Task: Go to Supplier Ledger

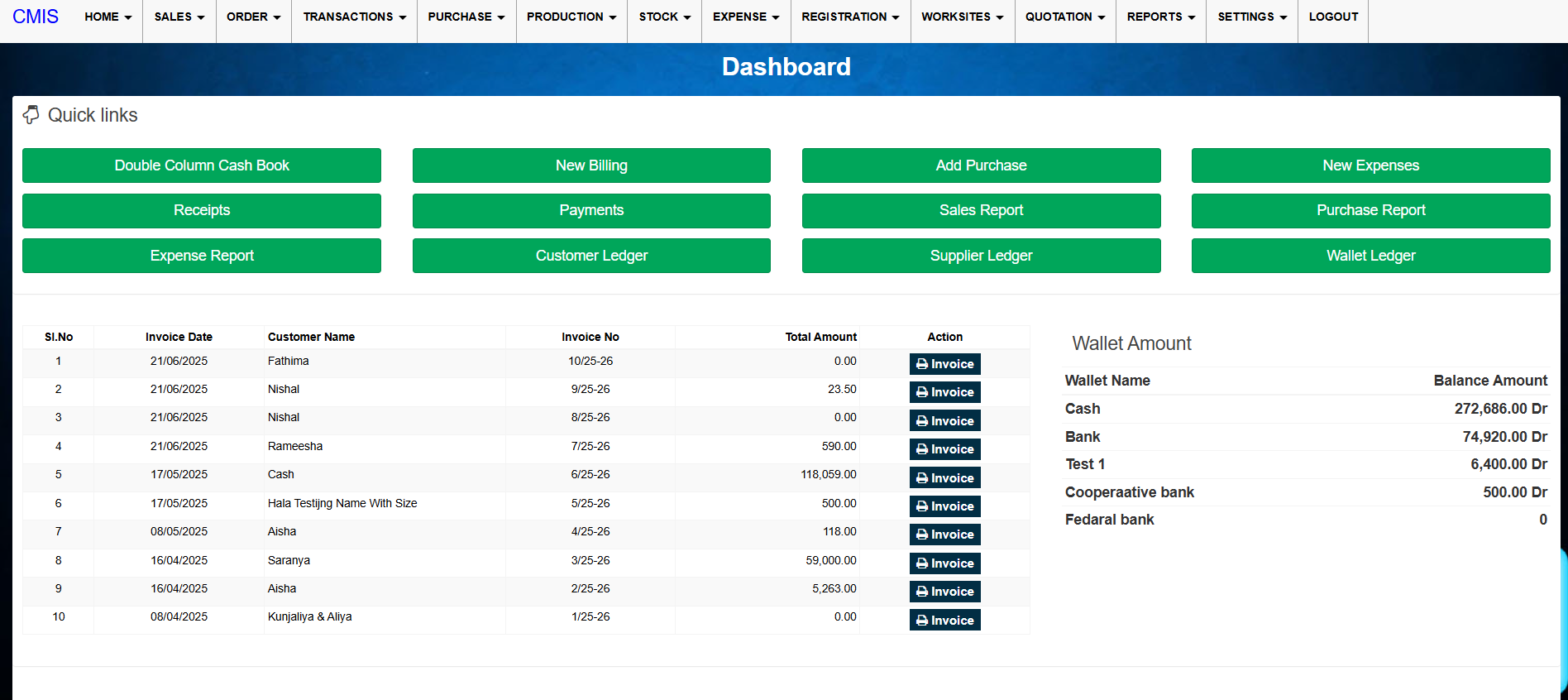Action: click(x=981, y=256)
